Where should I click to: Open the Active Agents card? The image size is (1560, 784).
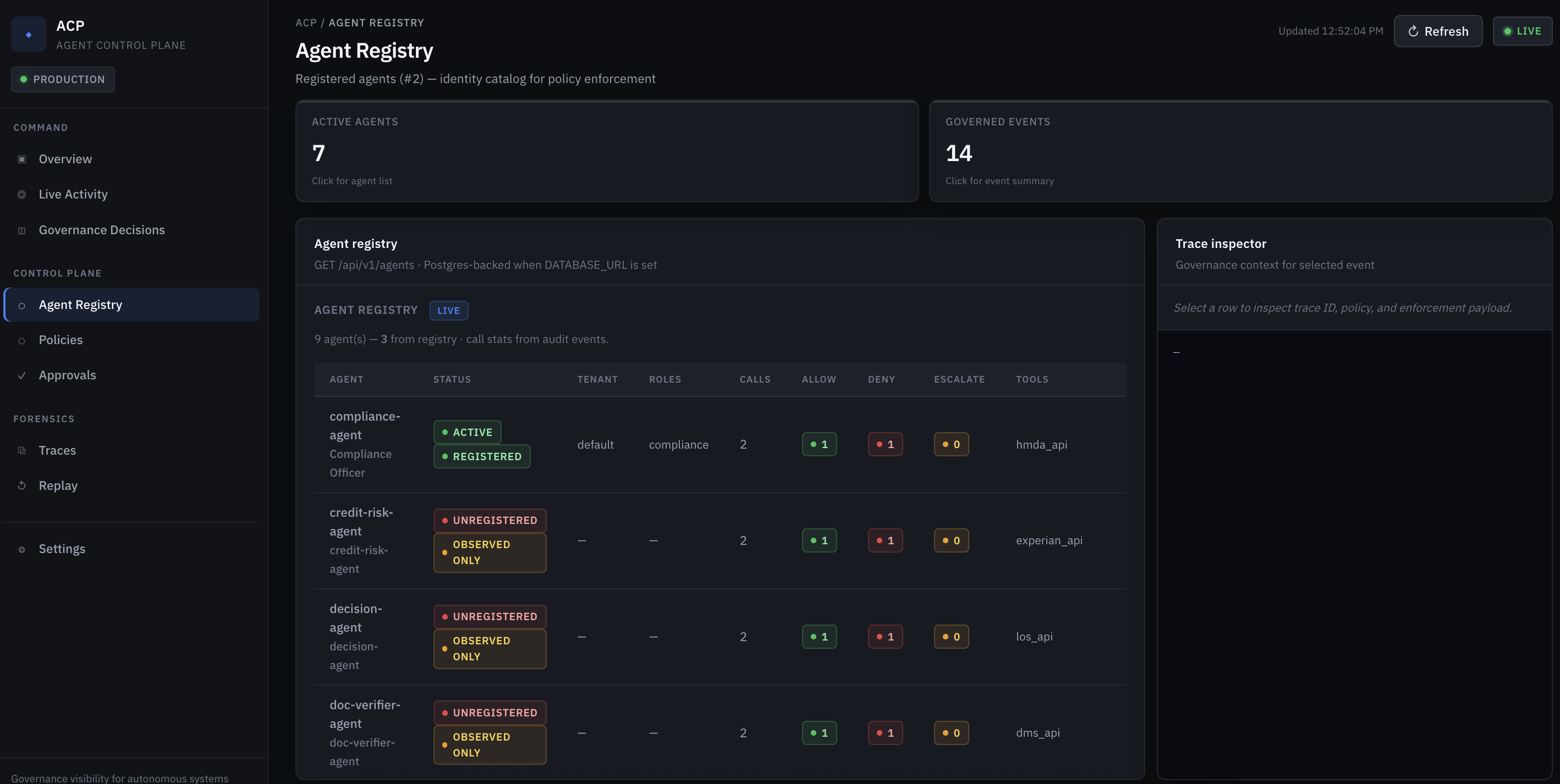point(607,151)
